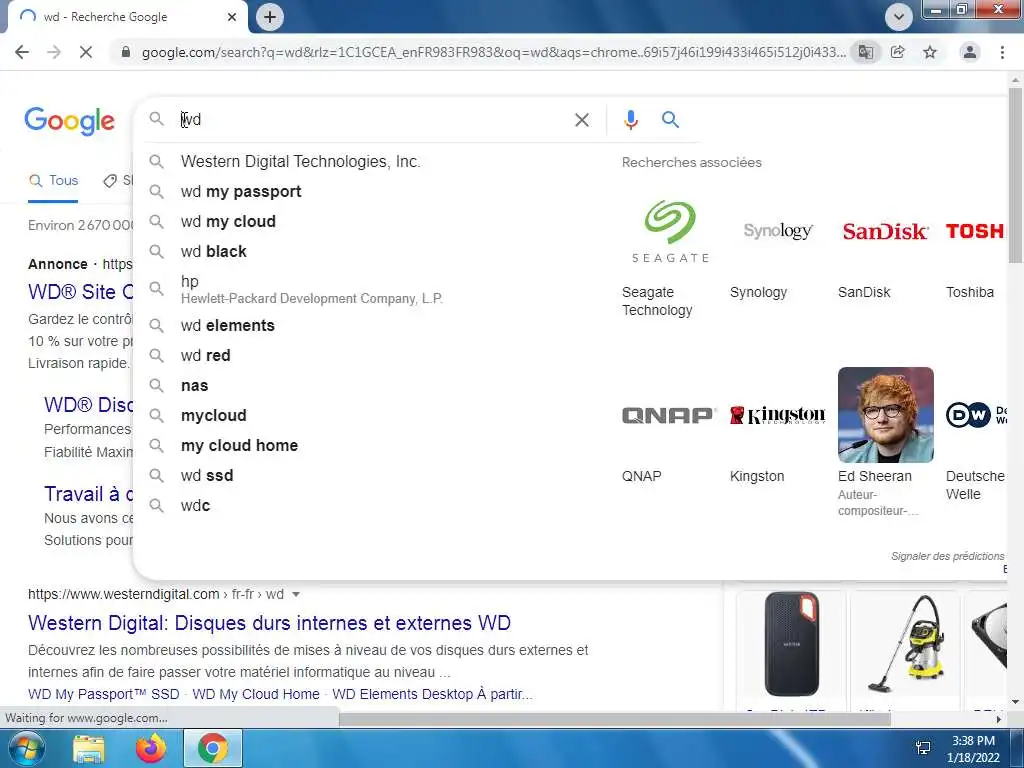1024x768 pixels.
Task: Click the vacuum cleaner product image
Action: click(905, 645)
